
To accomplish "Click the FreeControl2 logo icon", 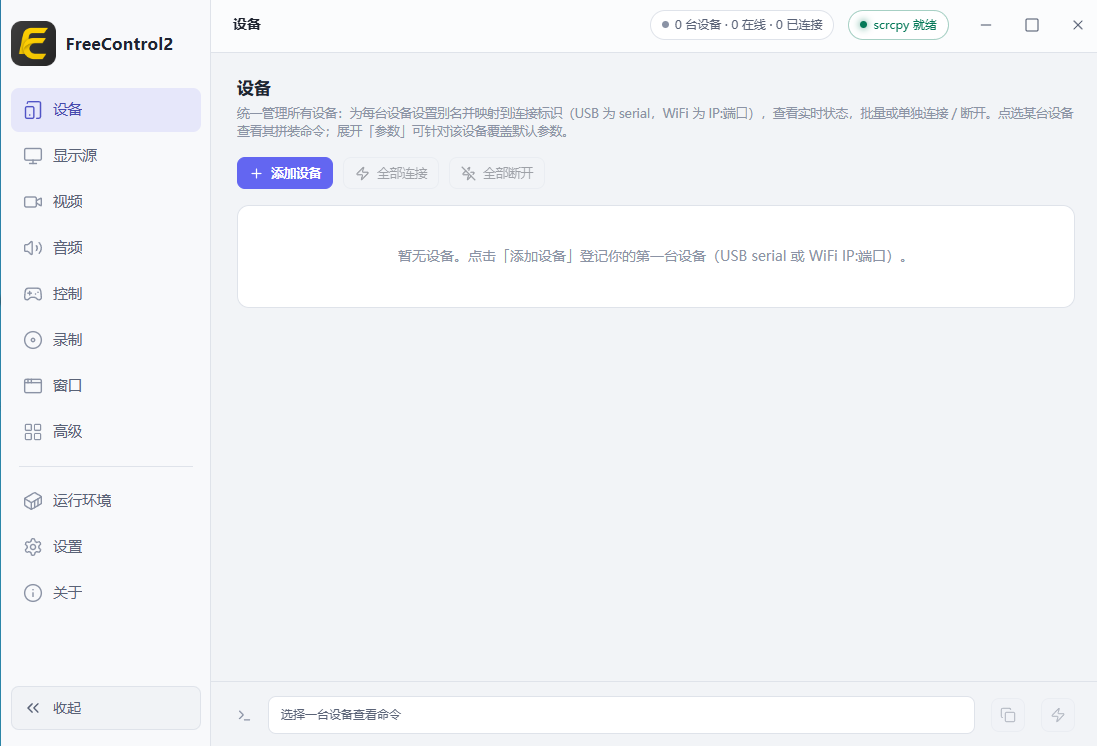I will [34, 43].
